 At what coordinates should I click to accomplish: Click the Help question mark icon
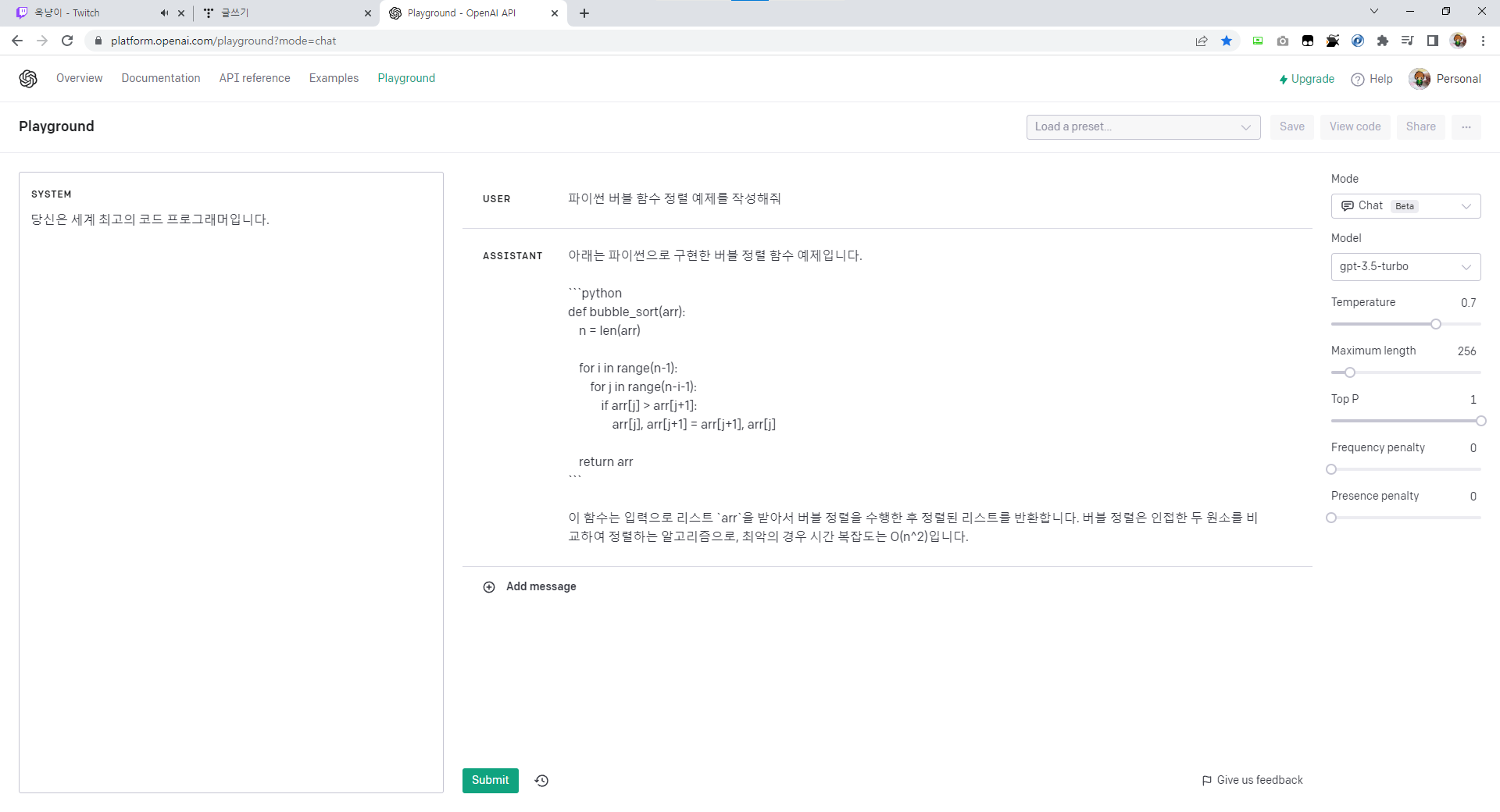tap(1358, 80)
